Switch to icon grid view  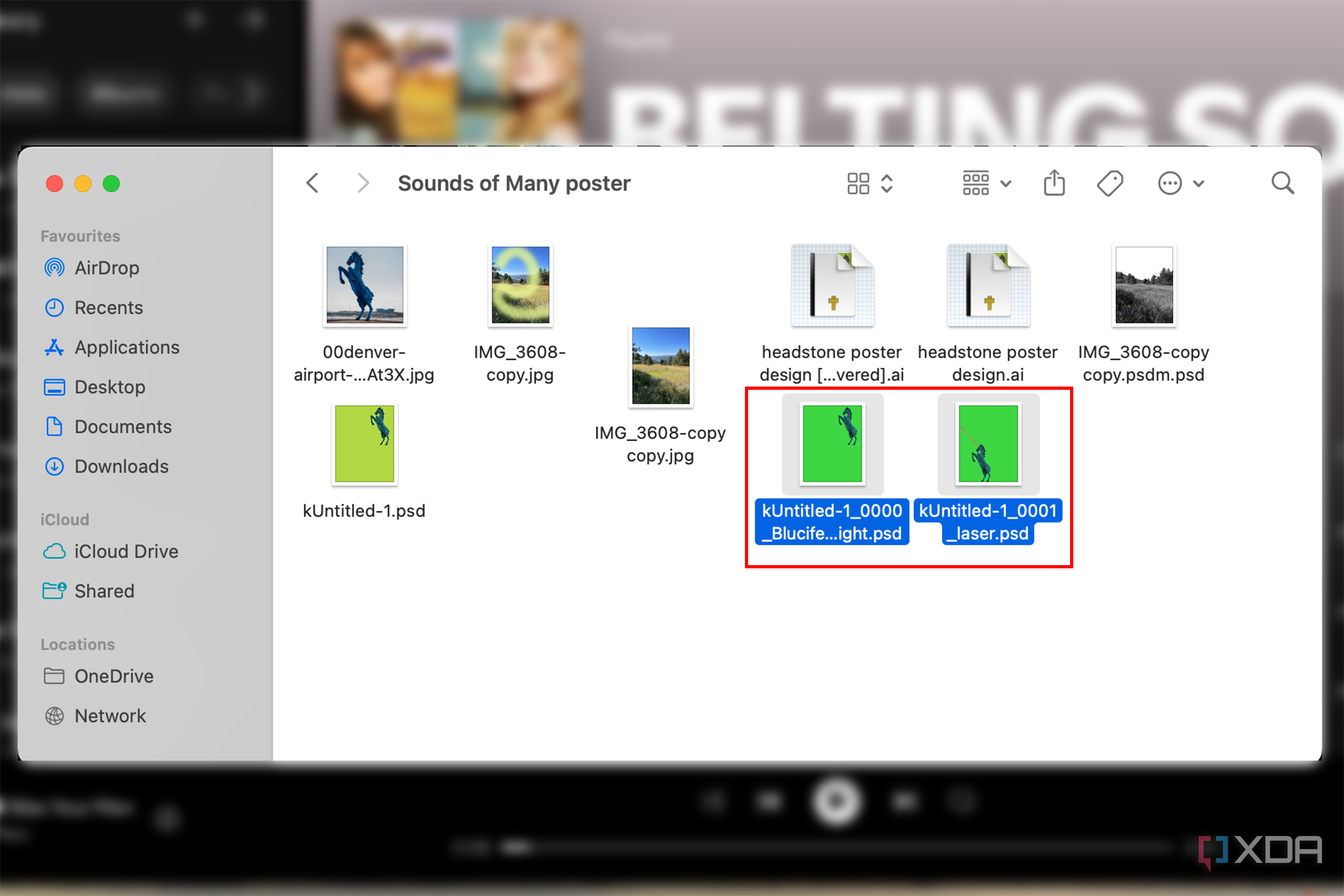[x=858, y=183]
